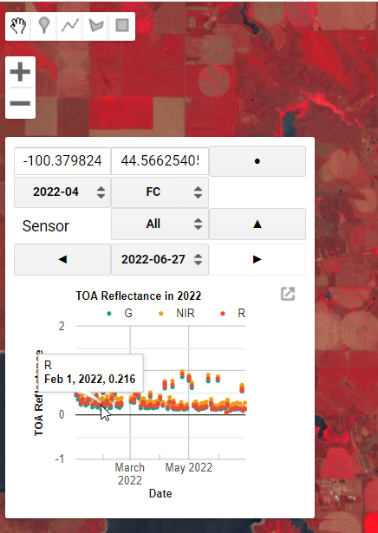Select the hand pan tool

[18, 26]
